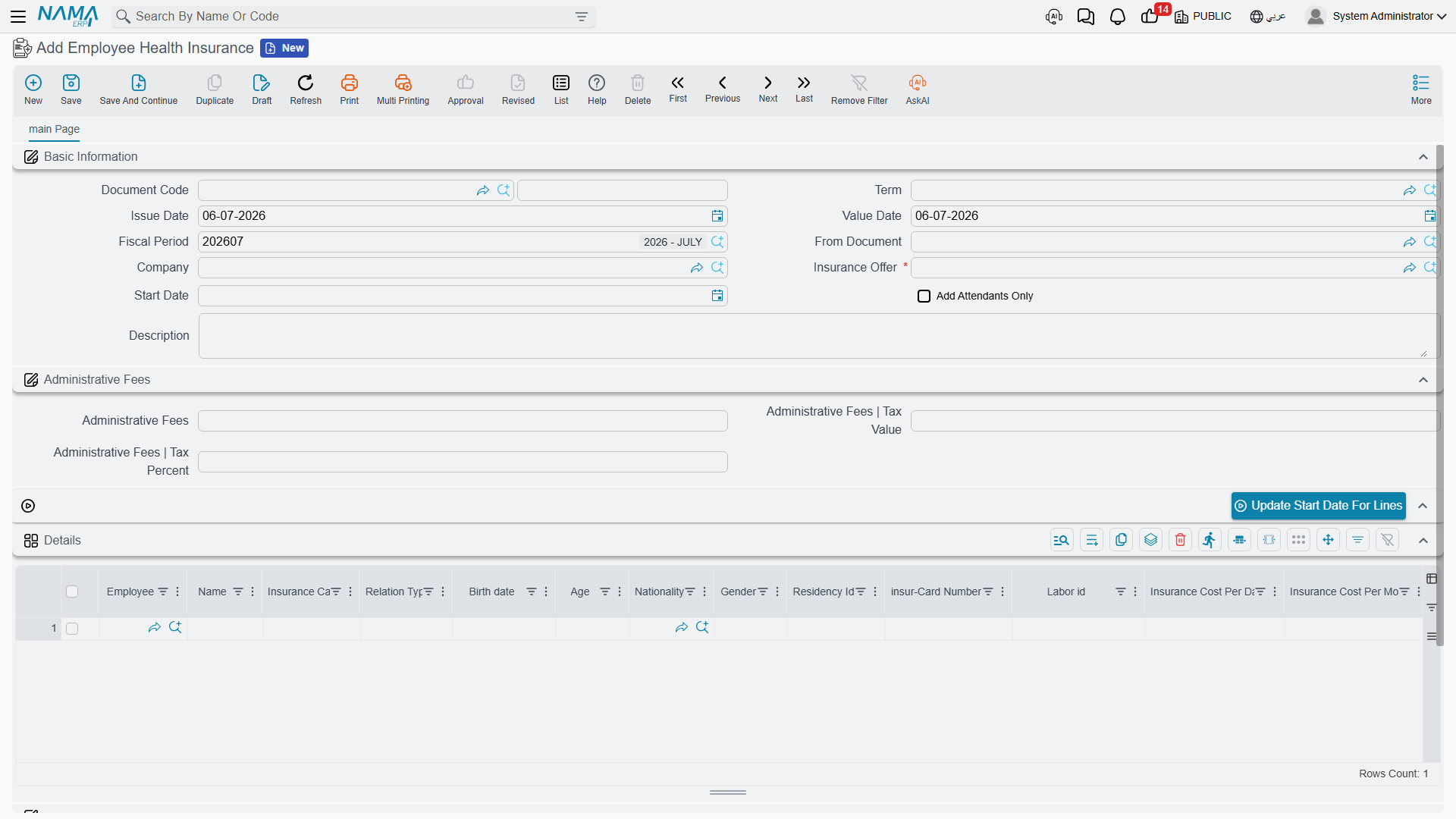Enable the Add Attendants Only checkbox
Screen dimensions: 1456x819
924,296
